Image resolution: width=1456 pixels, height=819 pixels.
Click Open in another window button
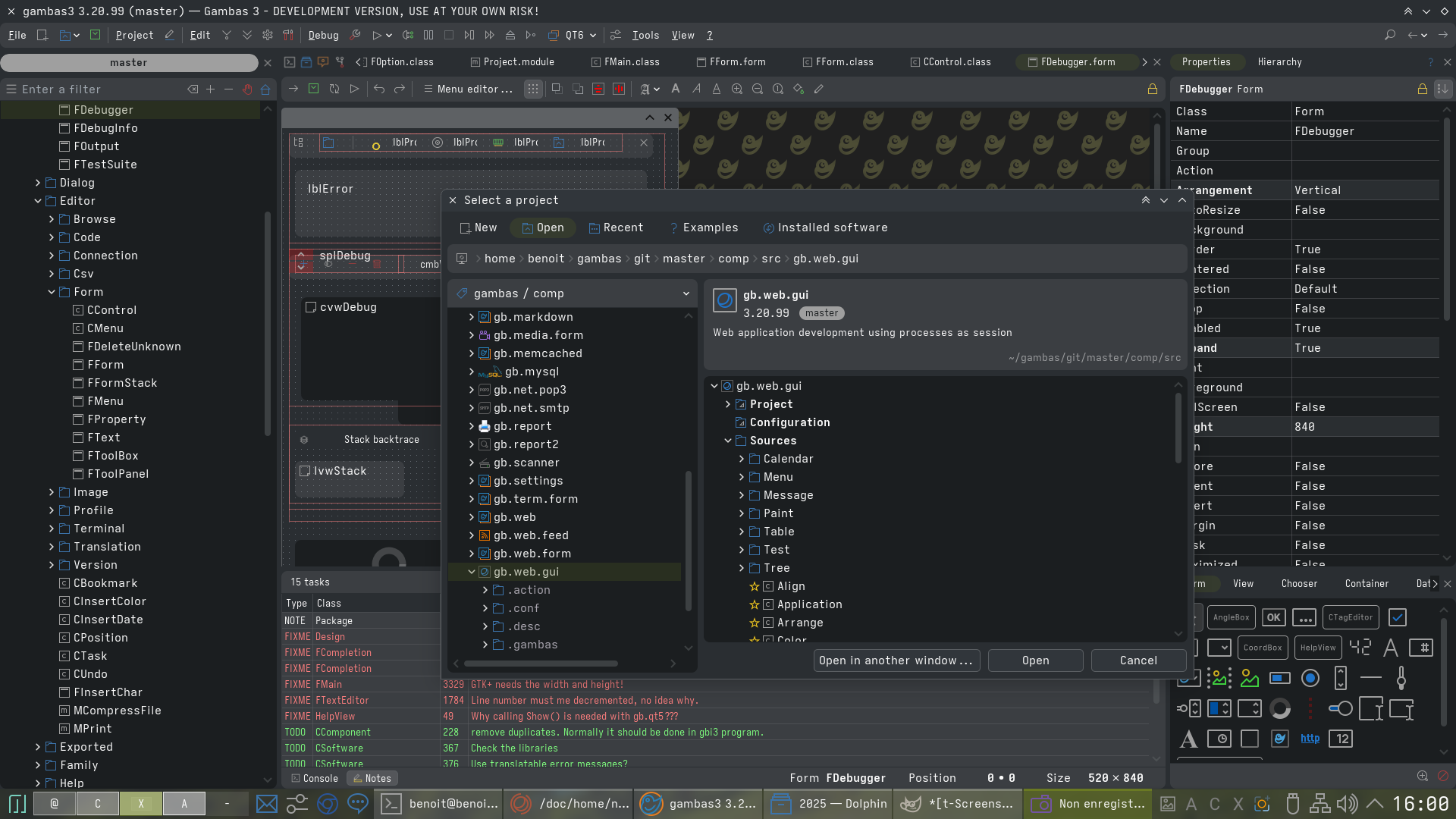(896, 661)
